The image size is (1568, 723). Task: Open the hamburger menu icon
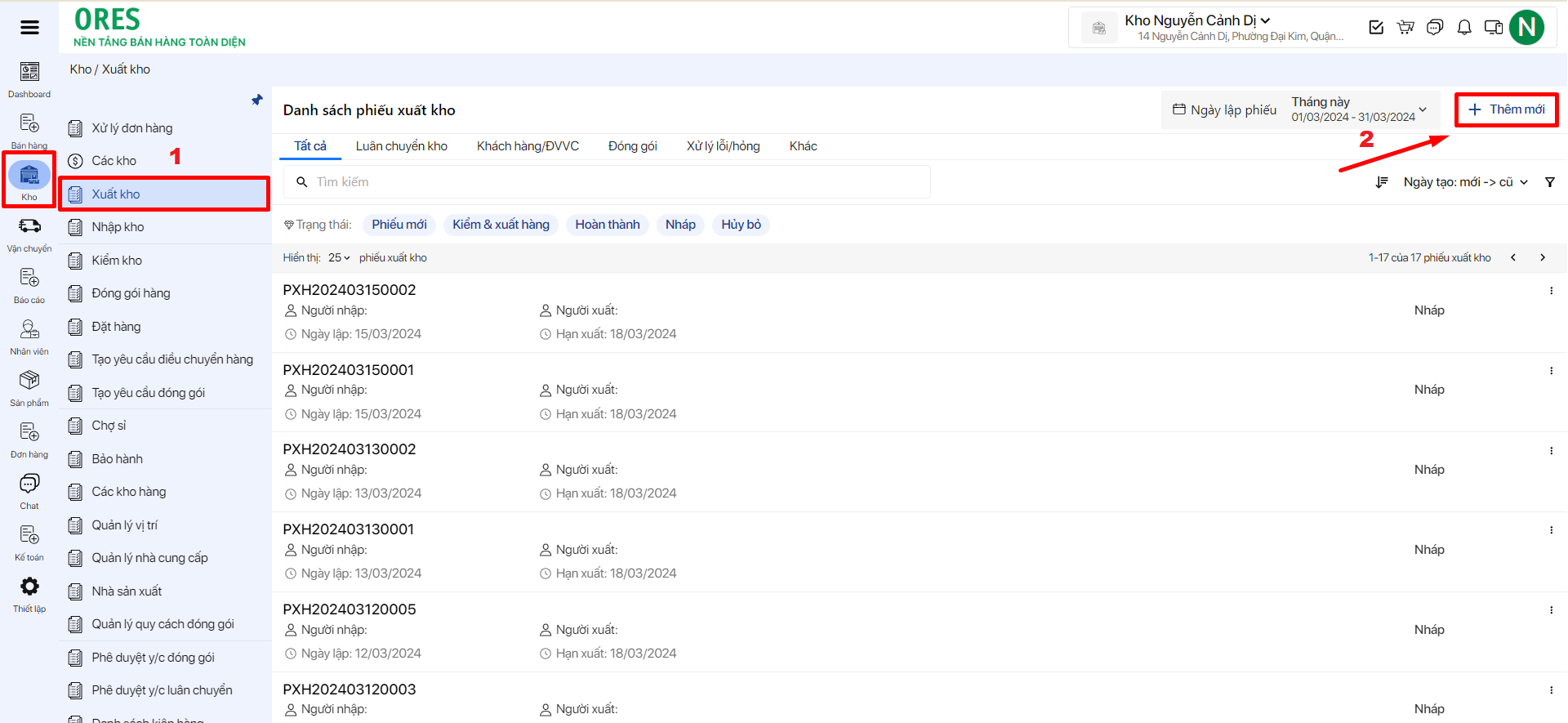pos(29,28)
